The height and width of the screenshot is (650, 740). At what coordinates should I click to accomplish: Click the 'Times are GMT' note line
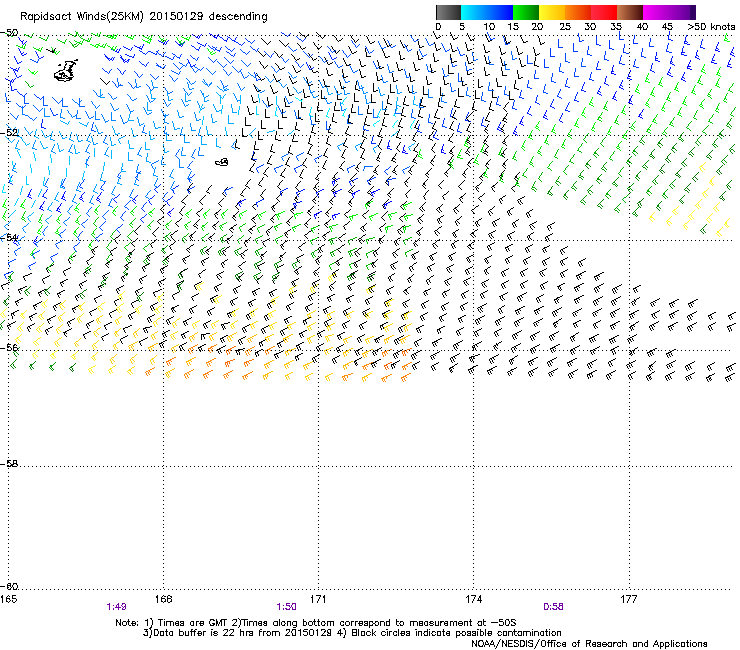(x=315, y=623)
